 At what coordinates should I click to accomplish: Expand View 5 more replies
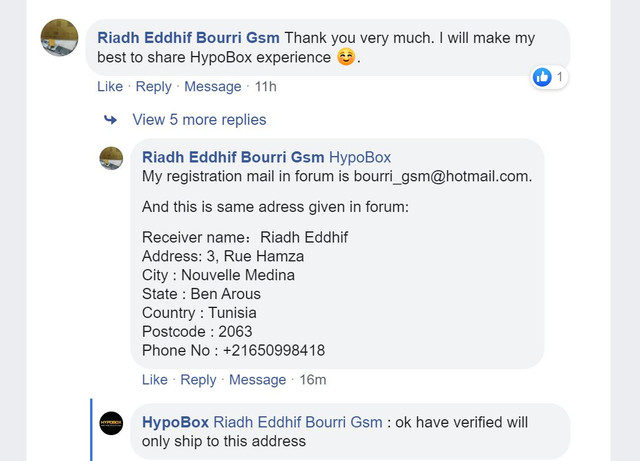pyautogui.click(x=199, y=120)
